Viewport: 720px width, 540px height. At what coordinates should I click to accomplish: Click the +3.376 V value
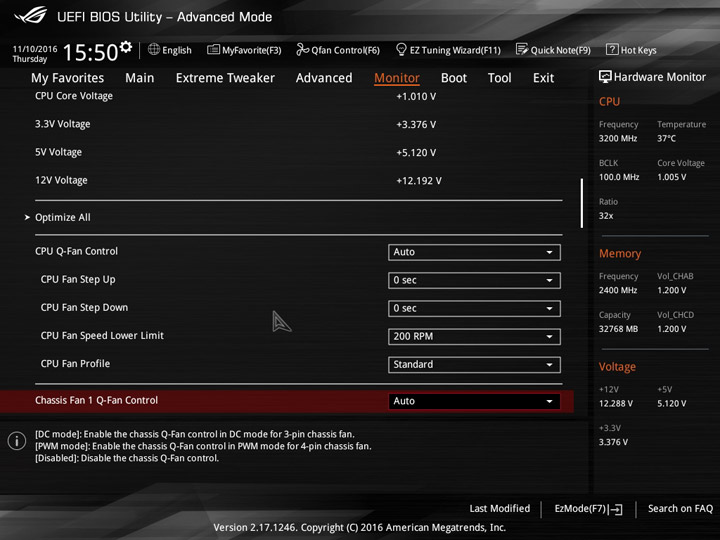click(x=416, y=125)
